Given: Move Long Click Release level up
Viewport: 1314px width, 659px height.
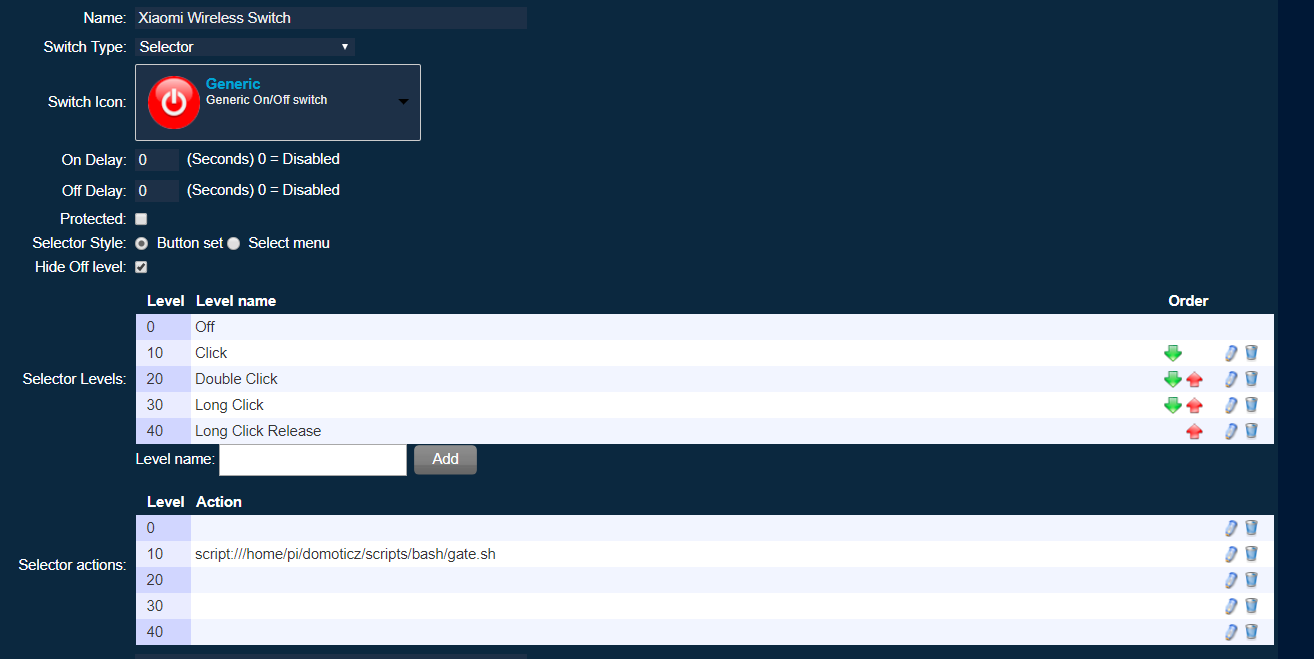Looking at the screenshot, I should (x=1194, y=431).
